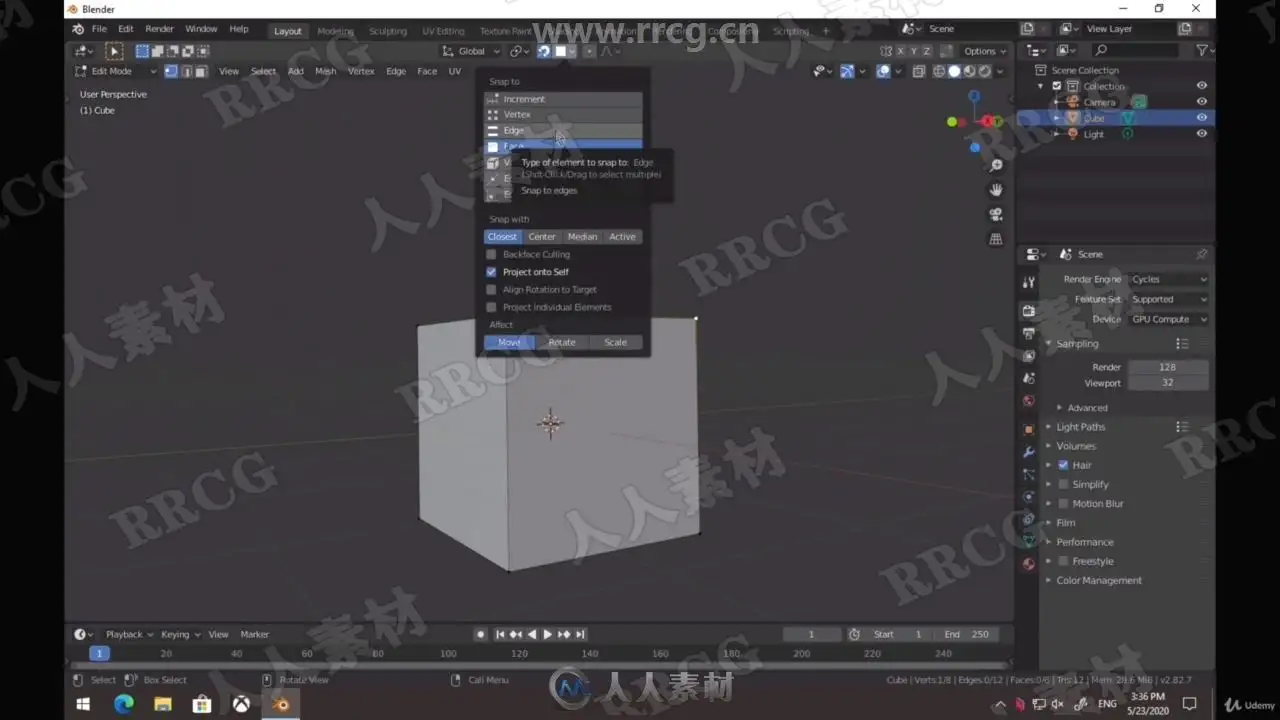Set Snap with to Median

click(582, 237)
